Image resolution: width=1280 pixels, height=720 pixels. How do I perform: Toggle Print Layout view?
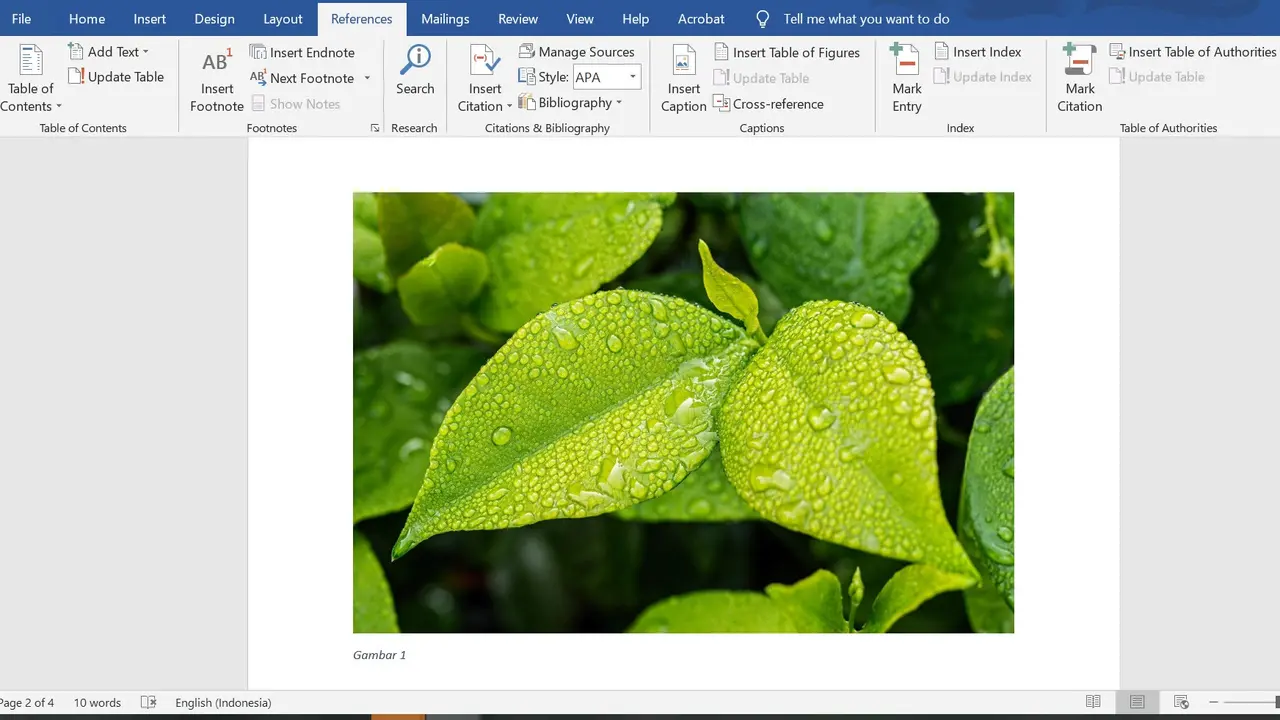[x=1137, y=702]
